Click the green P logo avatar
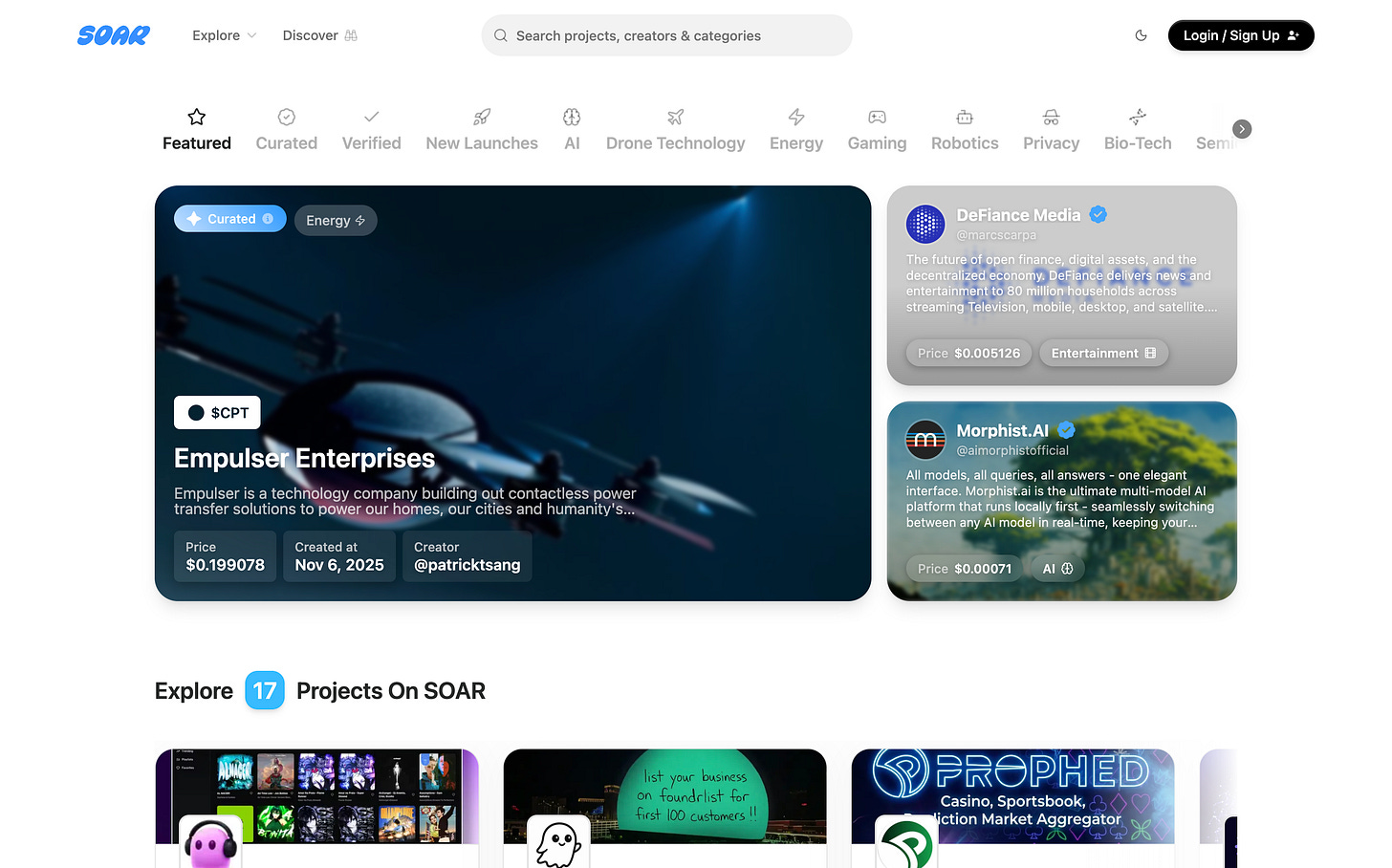The width and height of the screenshot is (1392, 868). pyautogui.click(x=906, y=843)
